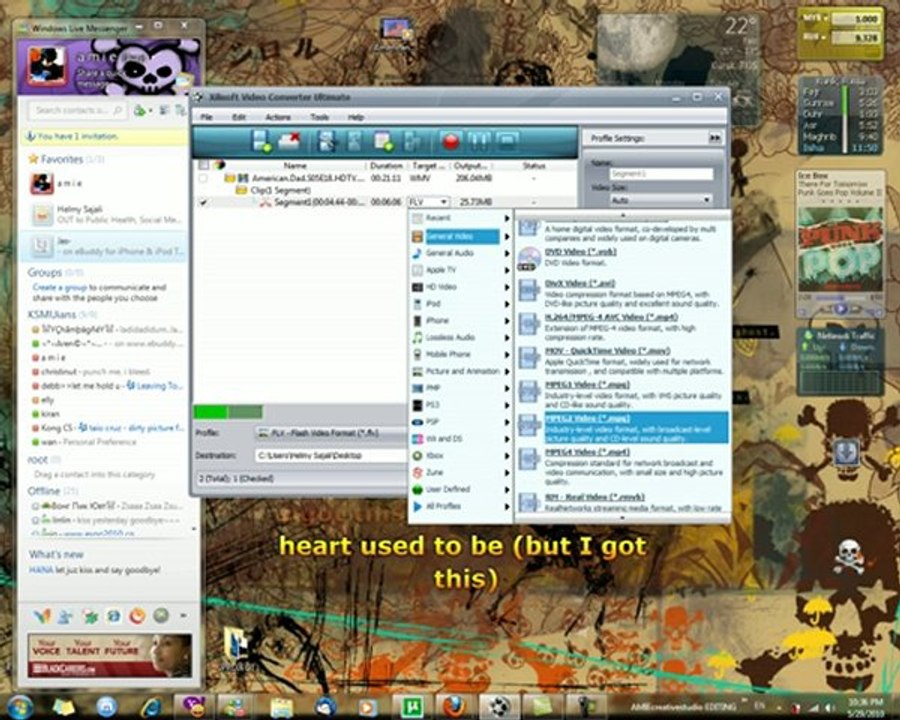The image size is (900, 720).
Task: Select Mobile Phone category
Action: point(461,354)
